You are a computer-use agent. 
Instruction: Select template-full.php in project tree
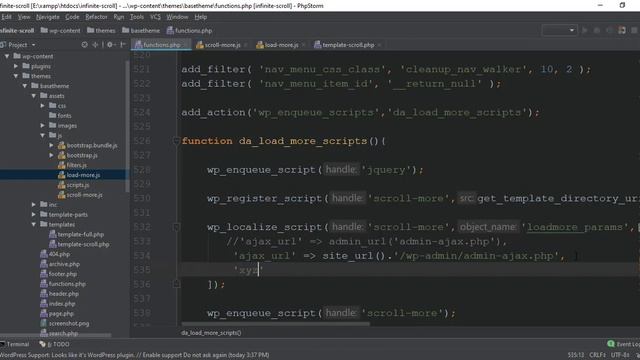(77, 234)
